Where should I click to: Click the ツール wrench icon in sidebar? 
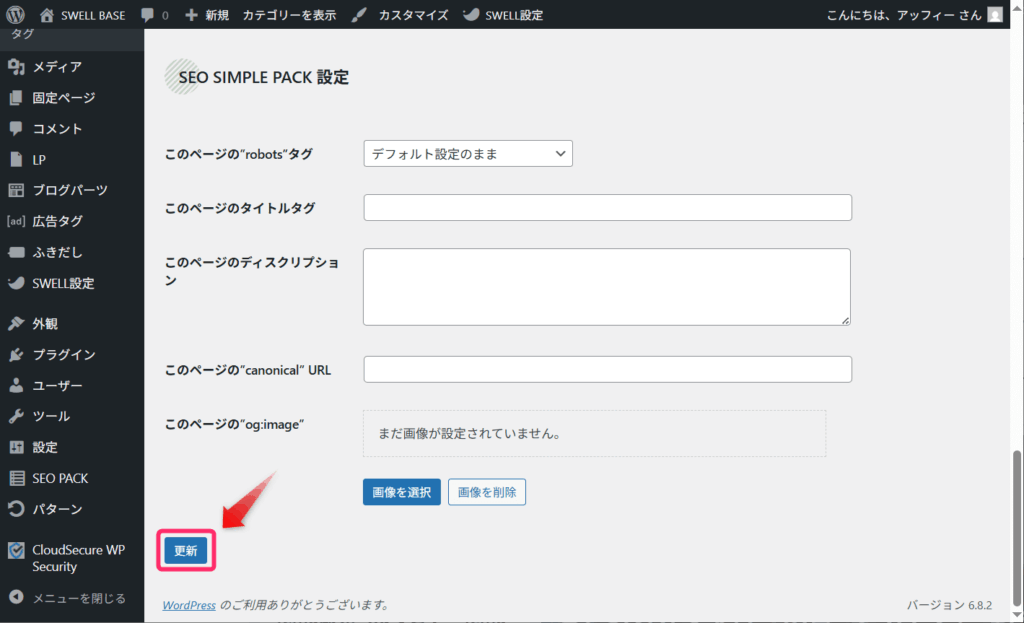16,416
